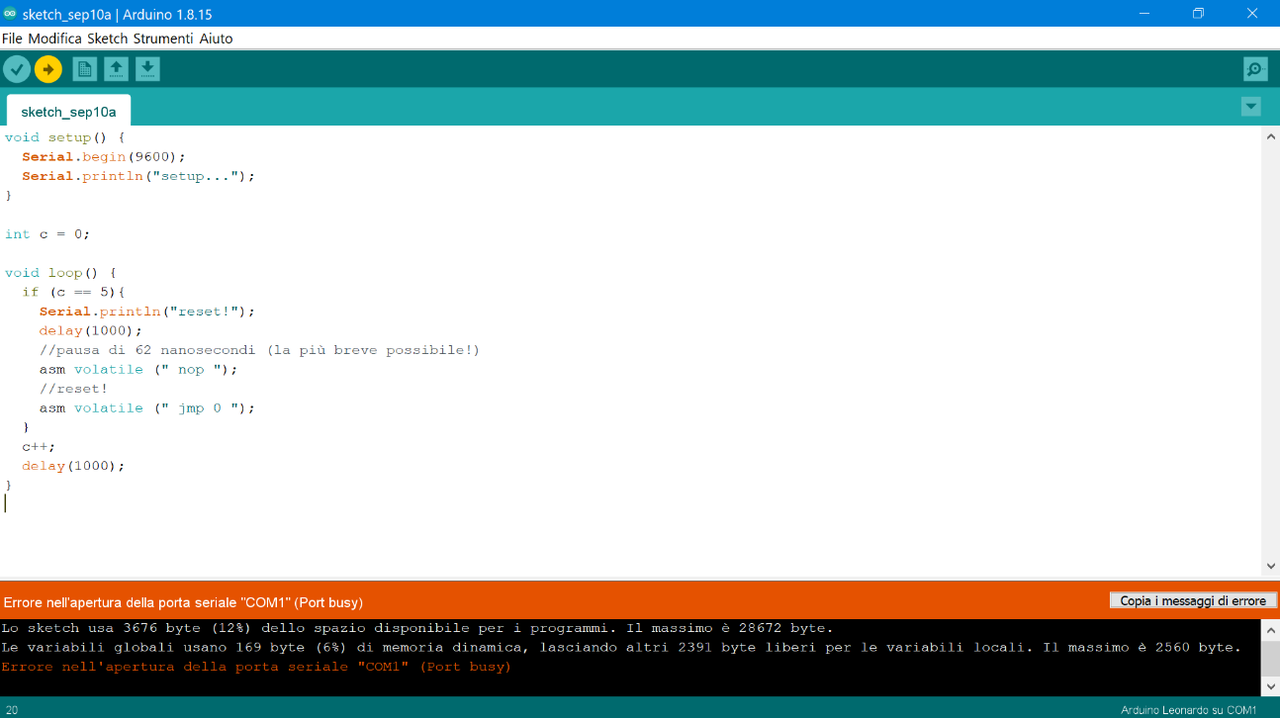This screenshot has height=718, width=1280.
Task: Create a new sketch with New icon
Action: 85,69
